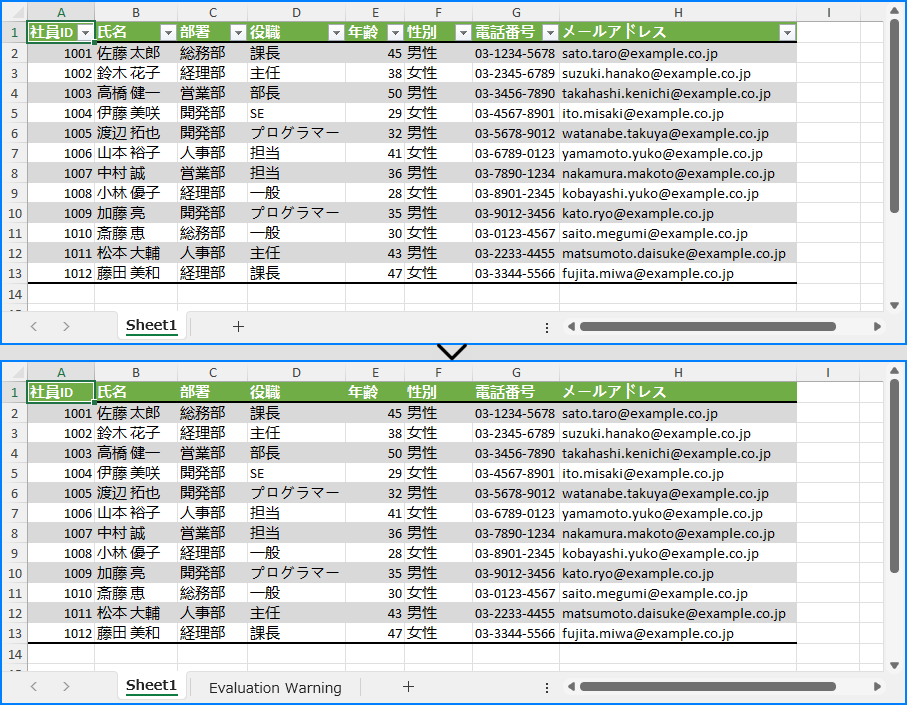Click the three-dot tab strip handle in upper workbook
Viewport: 907px width, 705px height.
pyautogui.click(x=546, y=327)
